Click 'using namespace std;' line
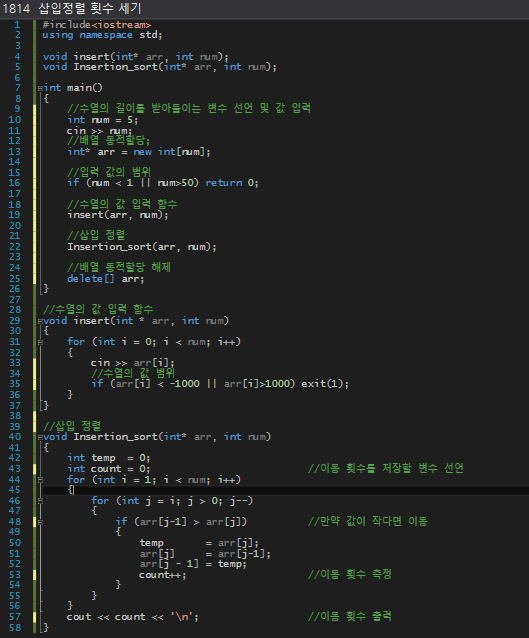Image resolution: width=529 pixels, height=638 pixels. (102, 35)
